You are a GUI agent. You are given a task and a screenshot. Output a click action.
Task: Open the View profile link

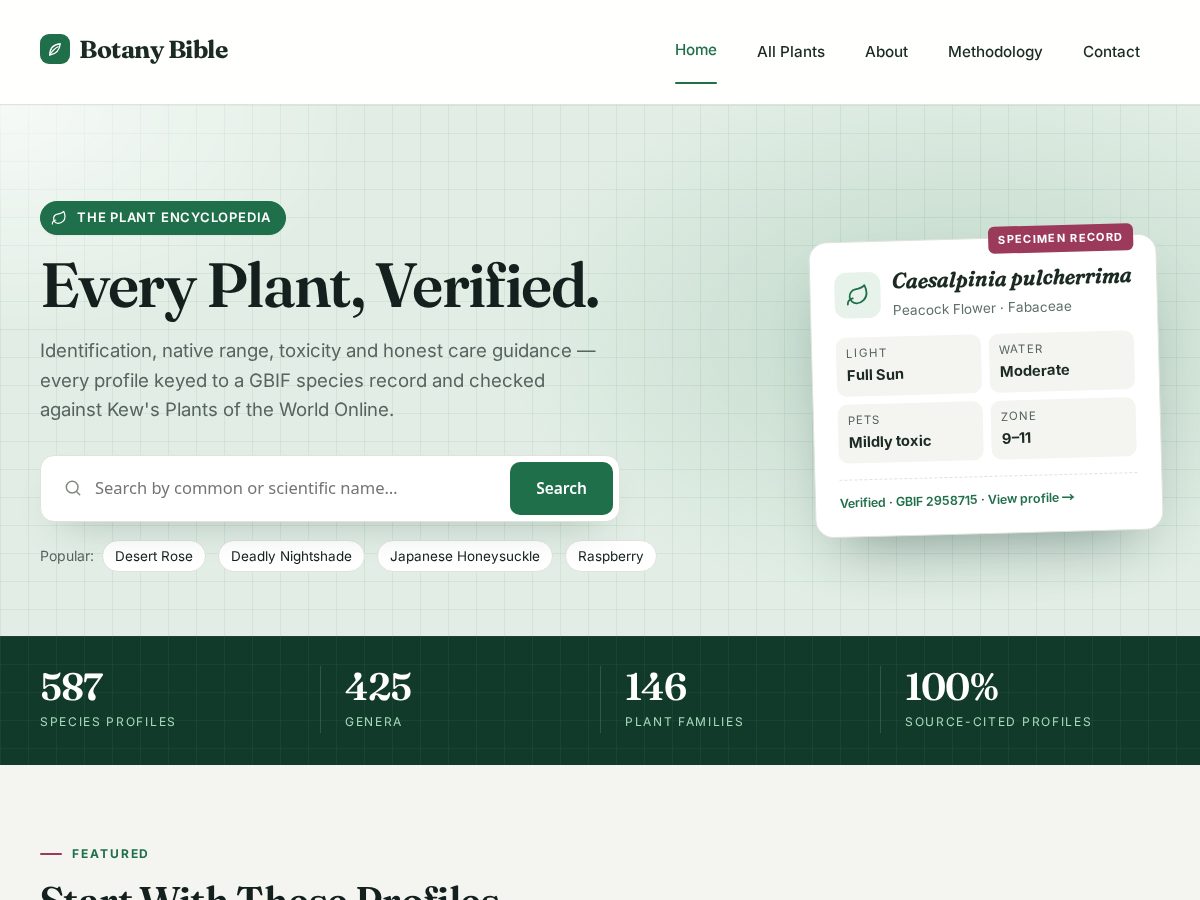pos(1031,498)
